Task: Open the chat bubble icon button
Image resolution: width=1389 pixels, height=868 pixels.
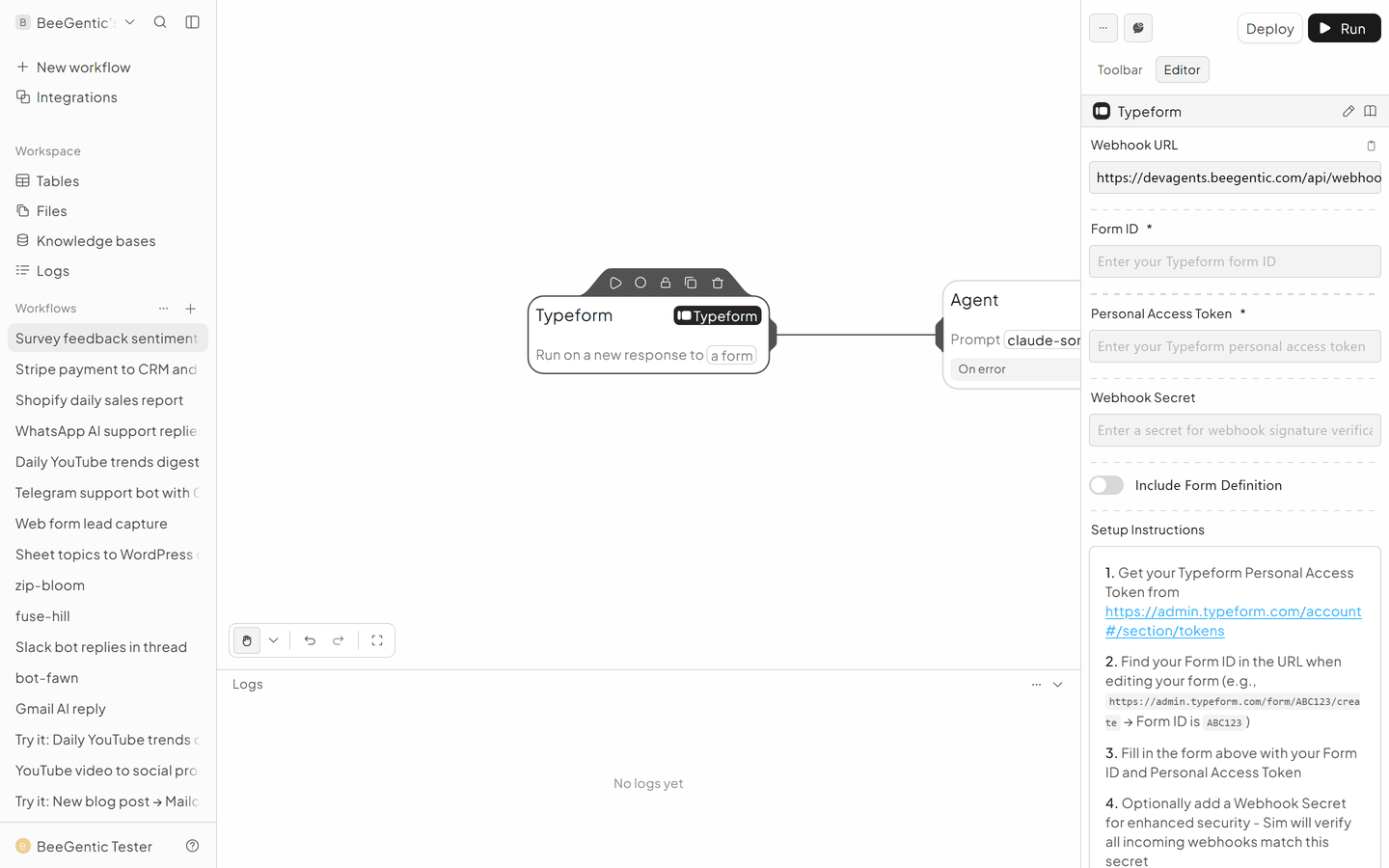Action: 1138,28
